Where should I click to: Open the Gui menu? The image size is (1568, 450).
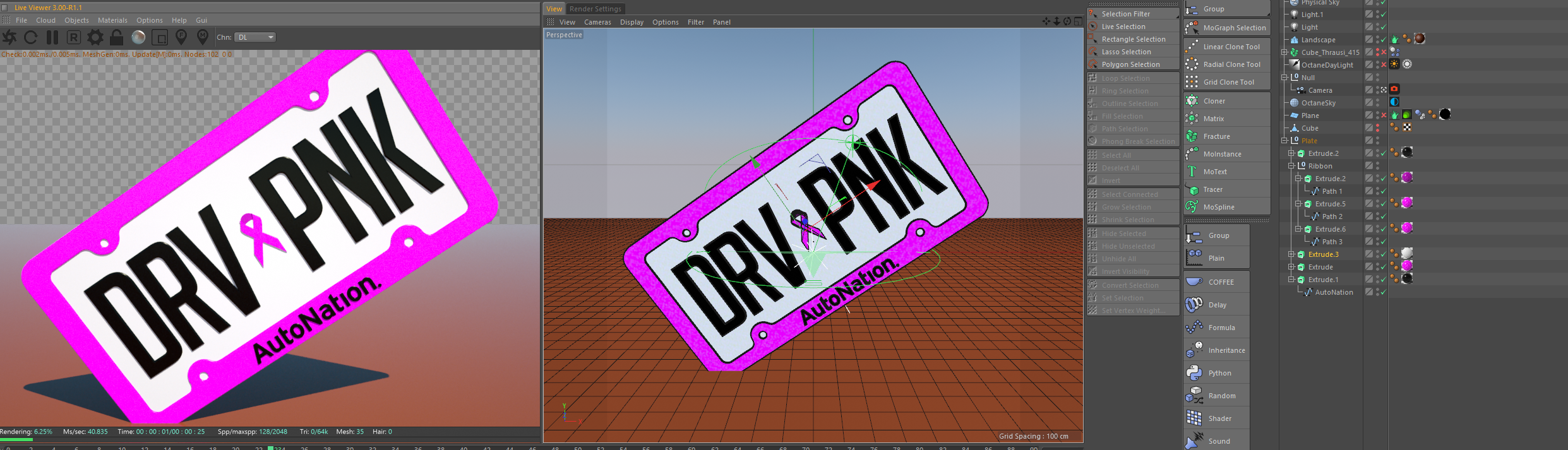click(x=201, y=20)
